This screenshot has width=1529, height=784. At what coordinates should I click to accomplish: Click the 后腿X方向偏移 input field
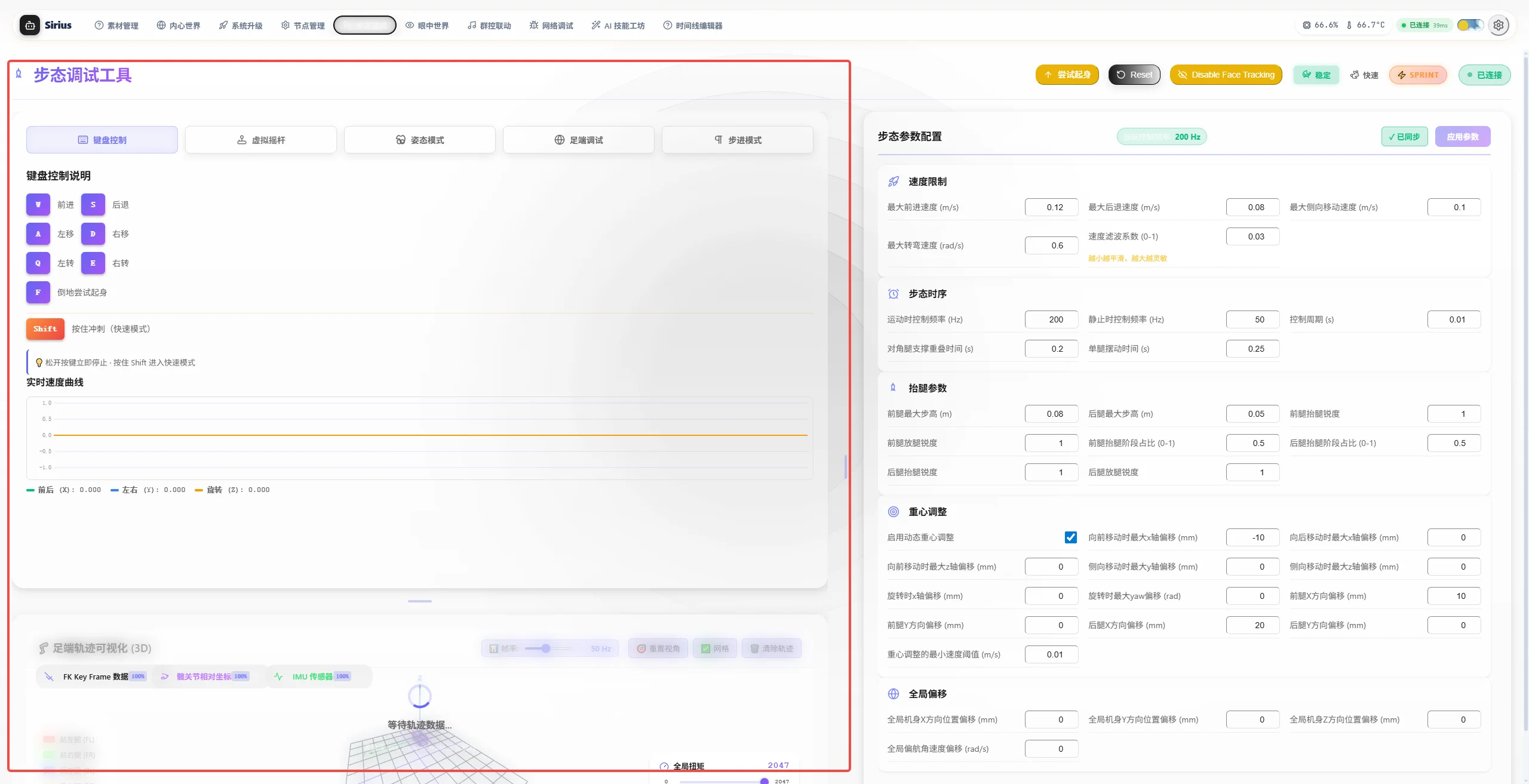[x=1253, y=625]
